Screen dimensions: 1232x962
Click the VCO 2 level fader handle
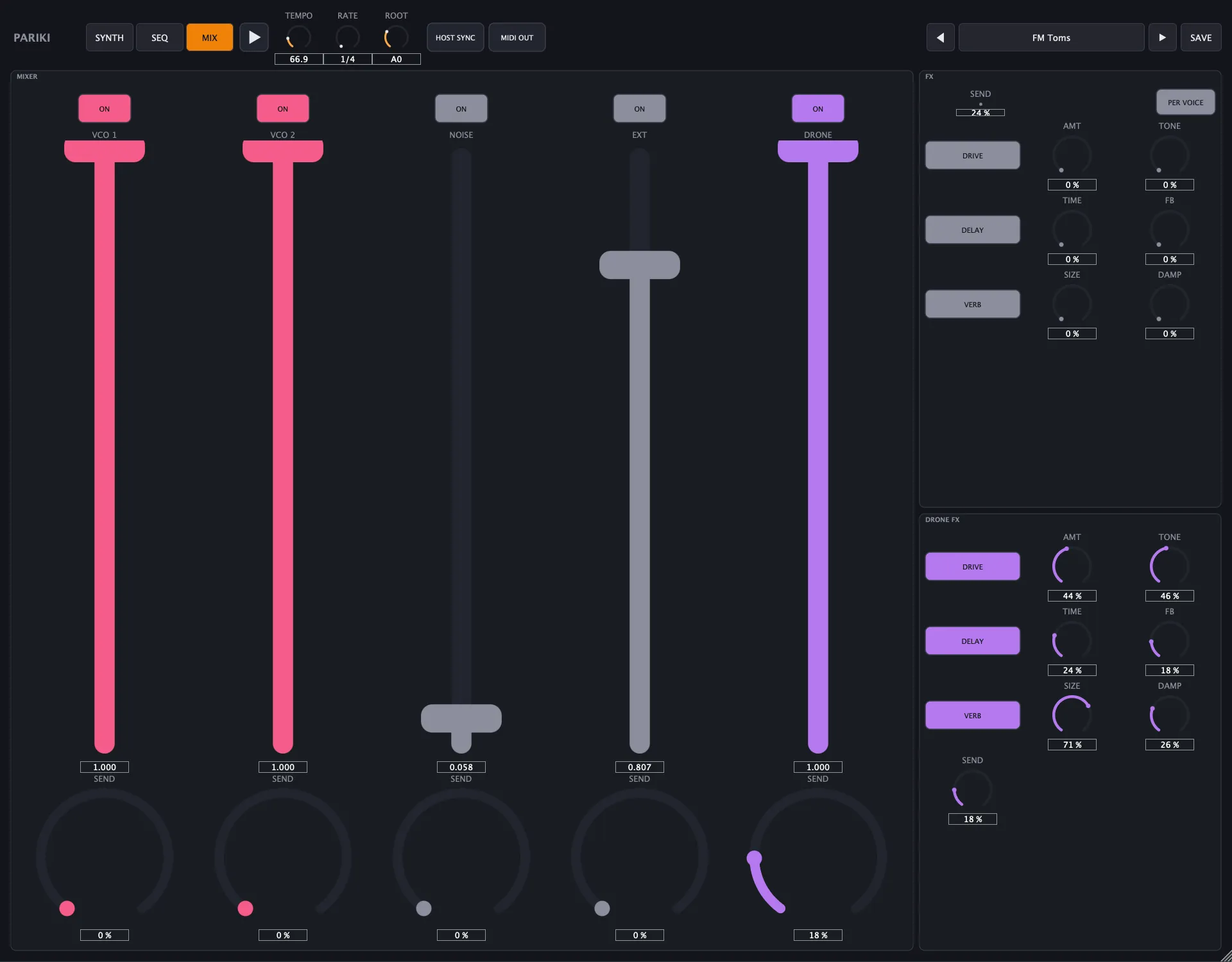[x=283, y=151]
